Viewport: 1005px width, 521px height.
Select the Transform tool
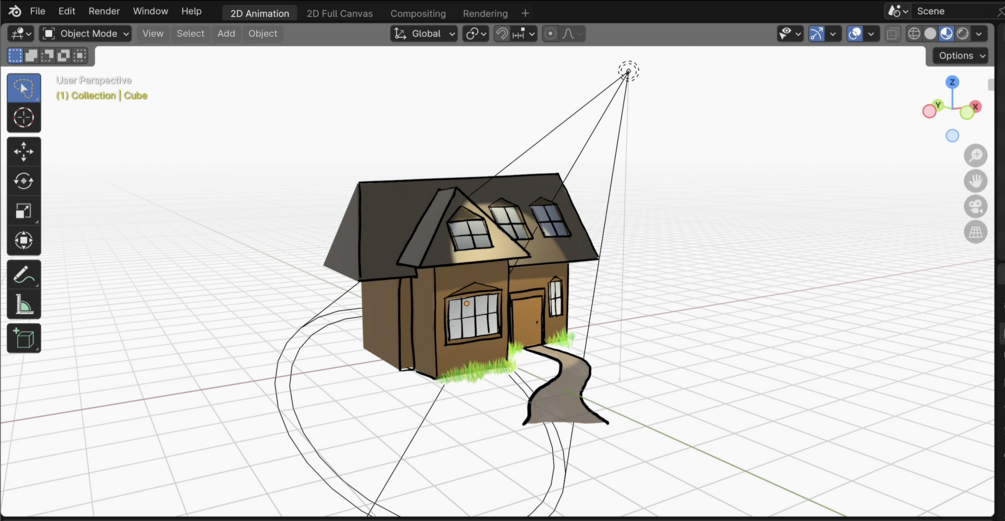click(x=24, y=240)
